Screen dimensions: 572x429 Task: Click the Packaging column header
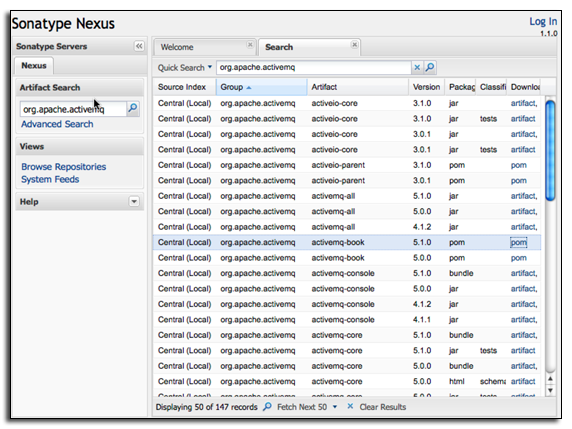461,87
